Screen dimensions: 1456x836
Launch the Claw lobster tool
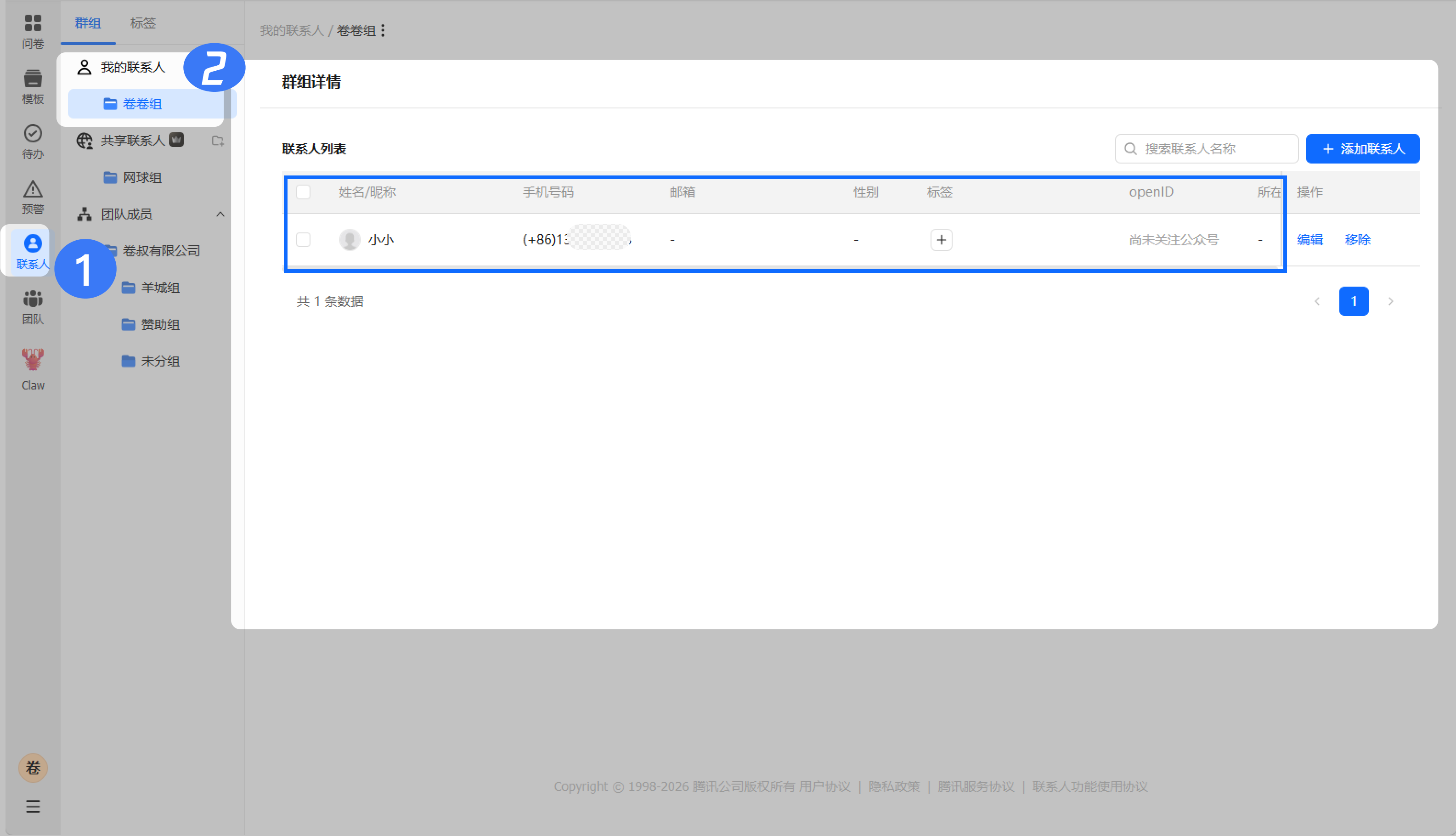[x=33, y=370]
